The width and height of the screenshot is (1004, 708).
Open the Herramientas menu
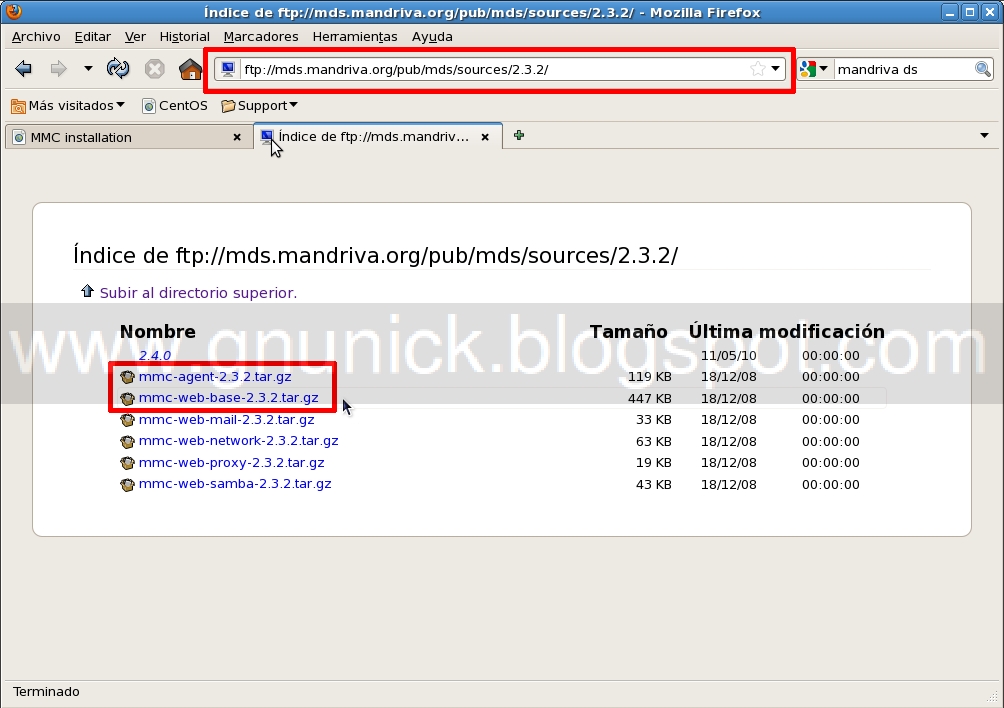tap(355, 36)
